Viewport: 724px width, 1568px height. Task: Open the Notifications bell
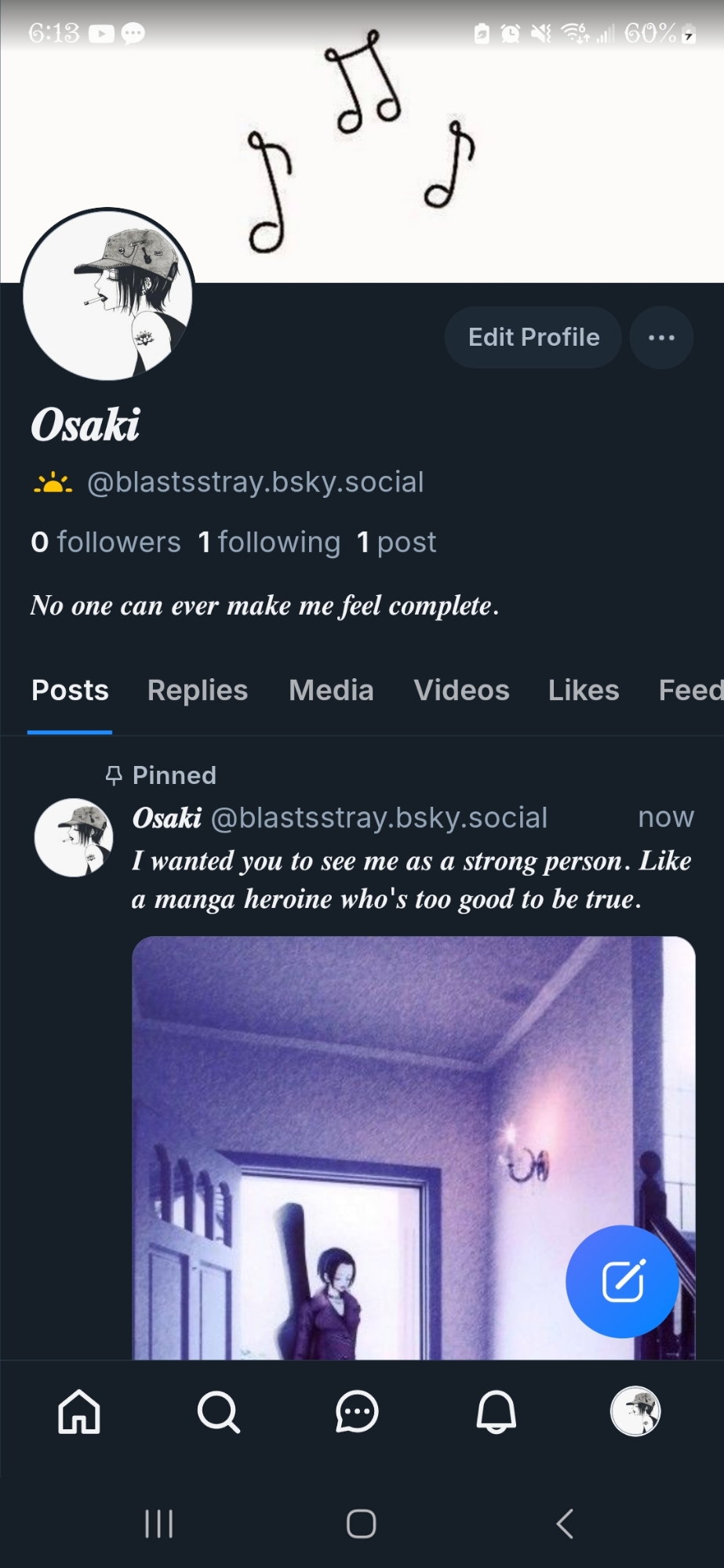click(497, 1412)
